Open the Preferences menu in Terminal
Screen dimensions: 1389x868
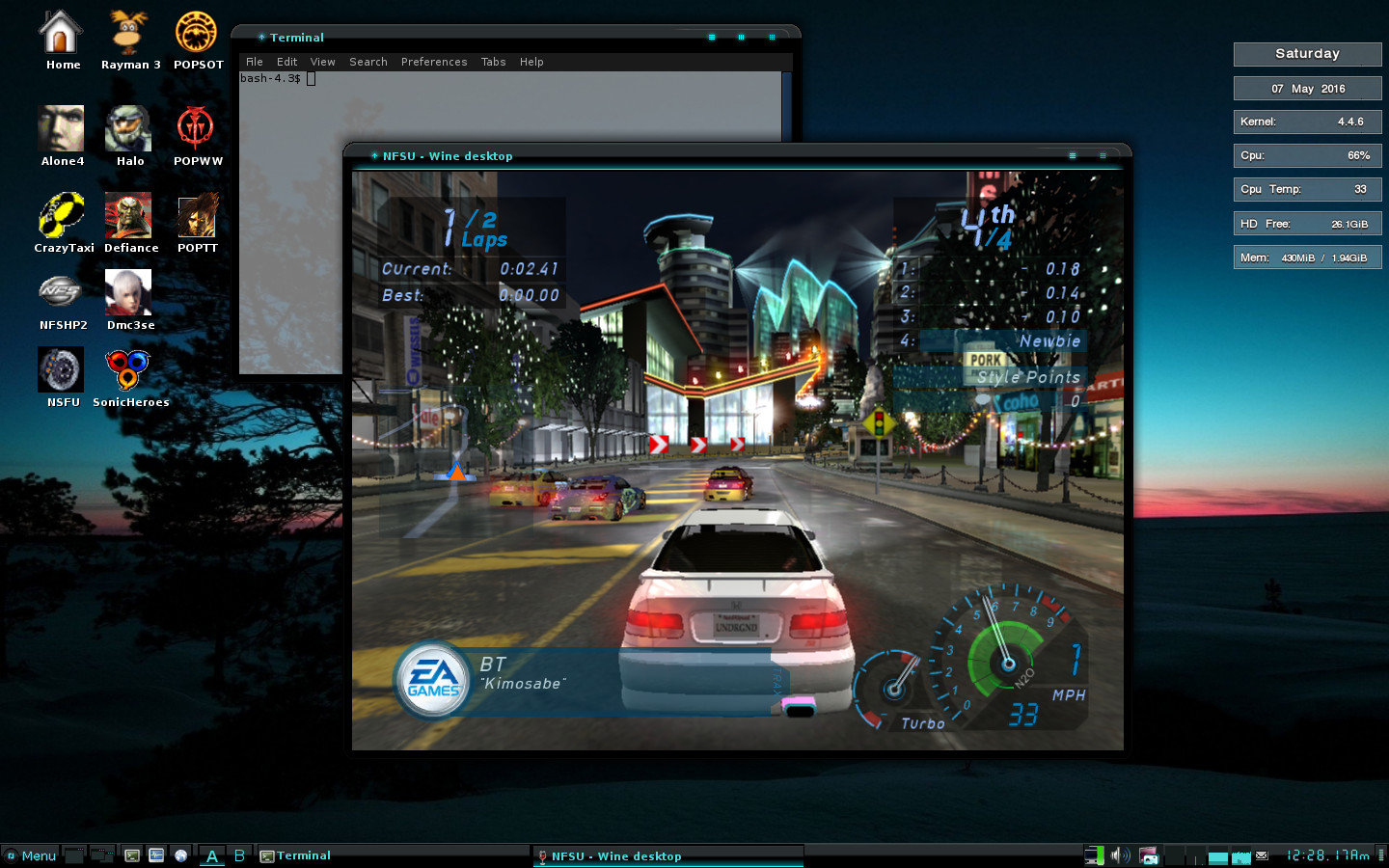[434, 62]
